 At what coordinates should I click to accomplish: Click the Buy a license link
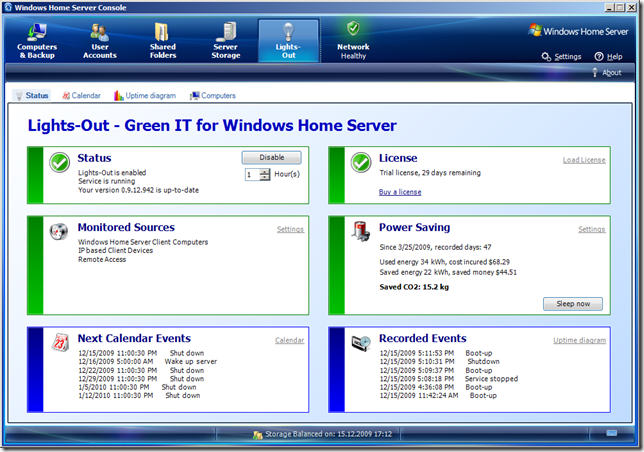click(x=400, y=192)
